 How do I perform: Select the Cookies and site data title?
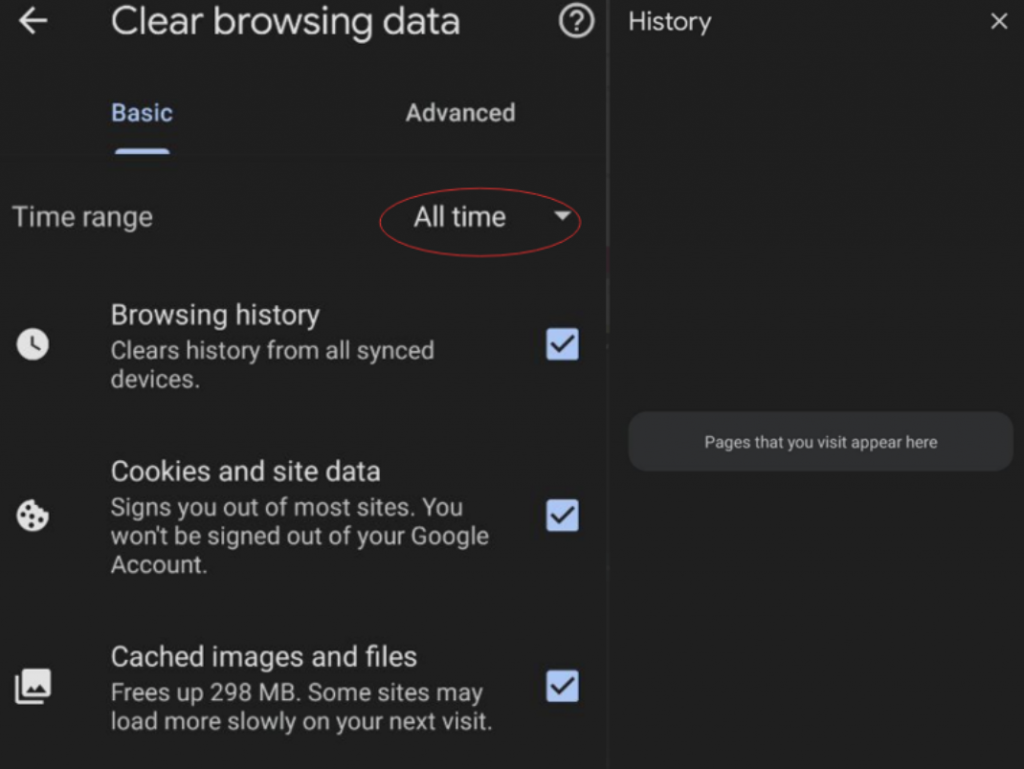tap(245, 471)
